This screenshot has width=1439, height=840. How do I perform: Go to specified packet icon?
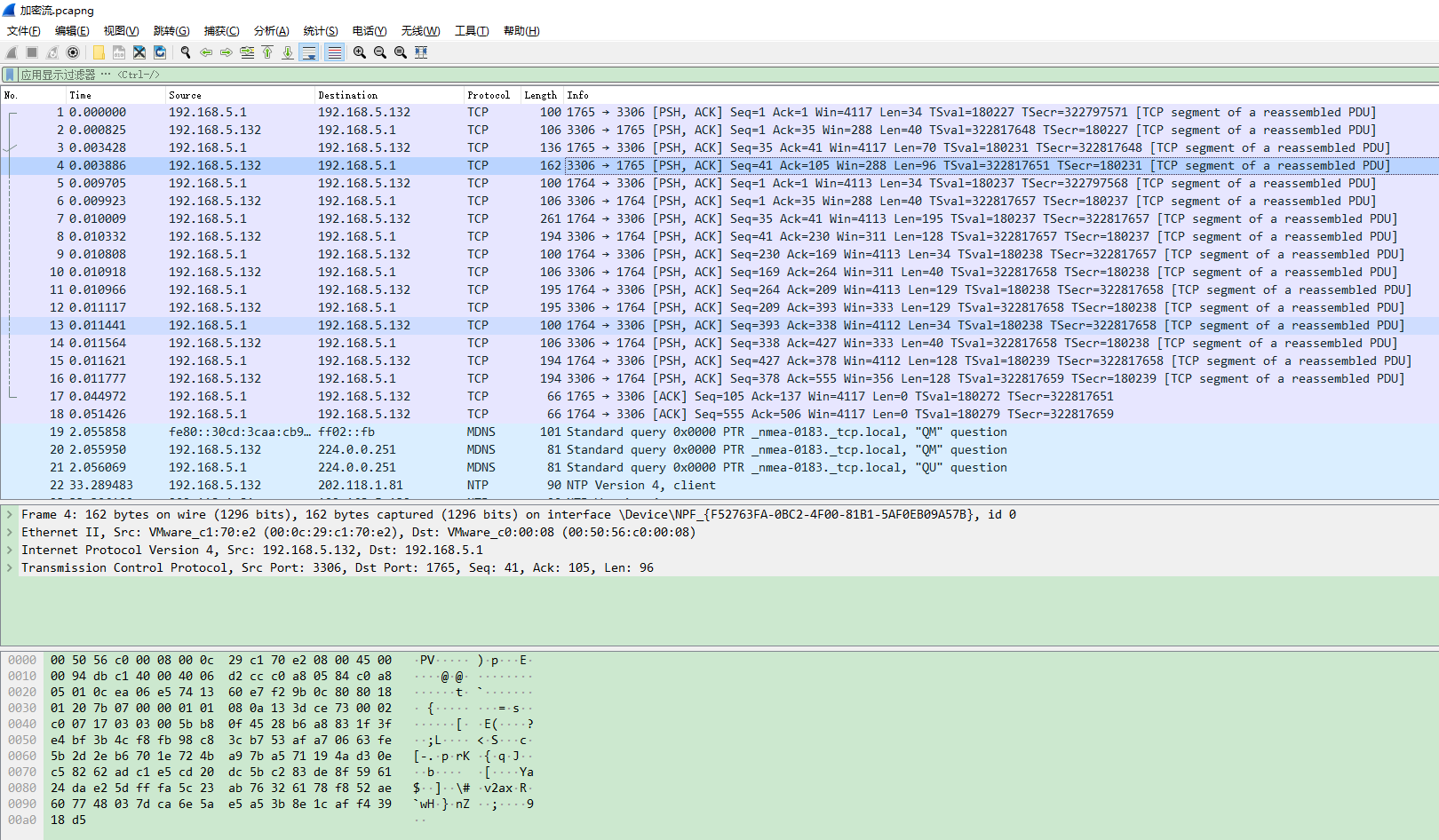point(247,52)
